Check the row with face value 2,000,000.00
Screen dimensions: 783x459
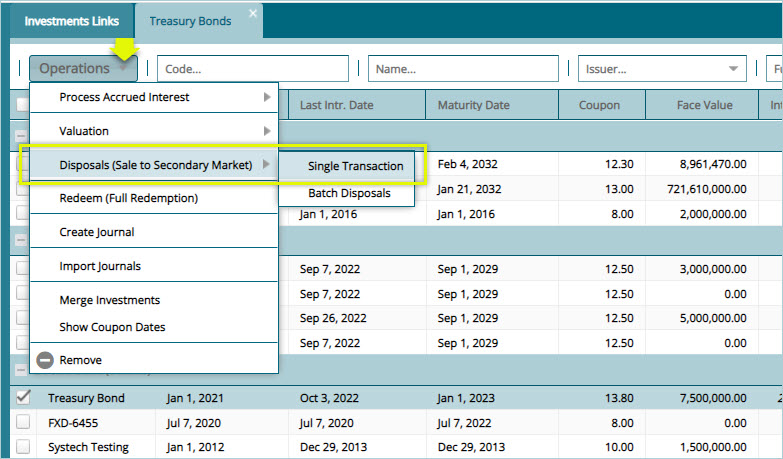(23, 213)
